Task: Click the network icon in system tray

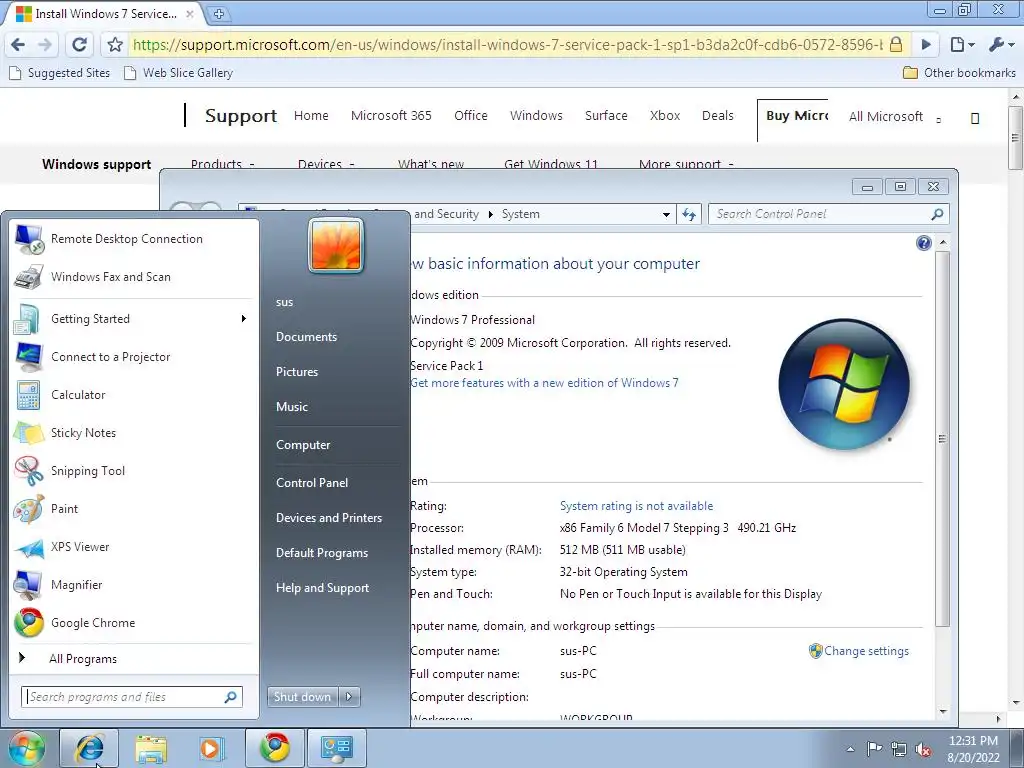Action: (899, 749)
